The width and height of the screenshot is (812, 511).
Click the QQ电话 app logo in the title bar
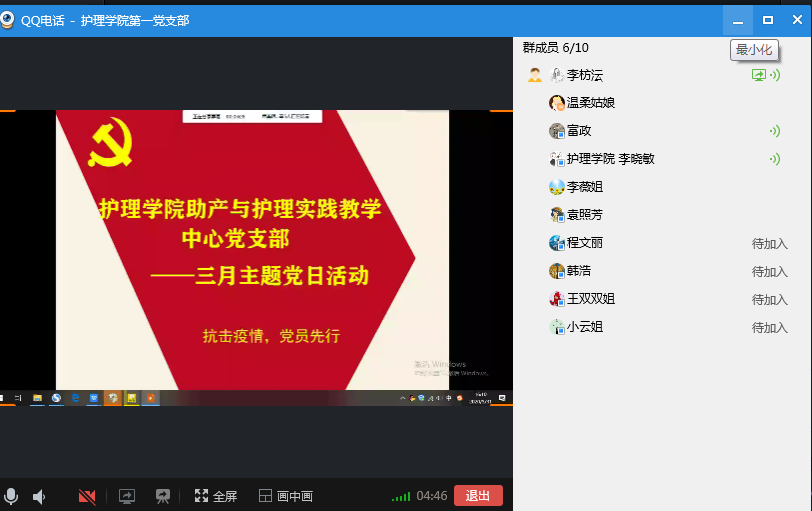(9, 19)
